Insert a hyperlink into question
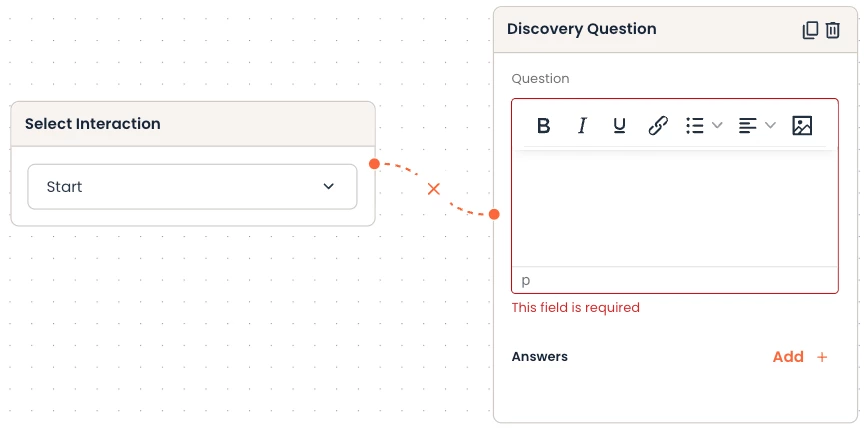 coord(657,125)
